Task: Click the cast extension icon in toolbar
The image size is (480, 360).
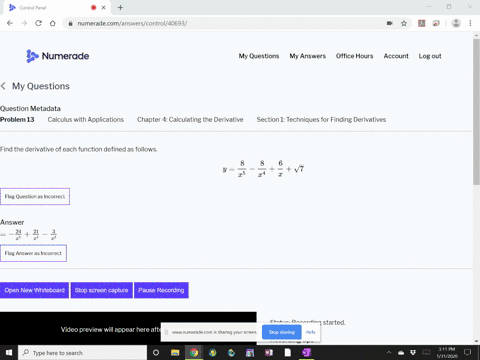Action: [x=436, y=23]
